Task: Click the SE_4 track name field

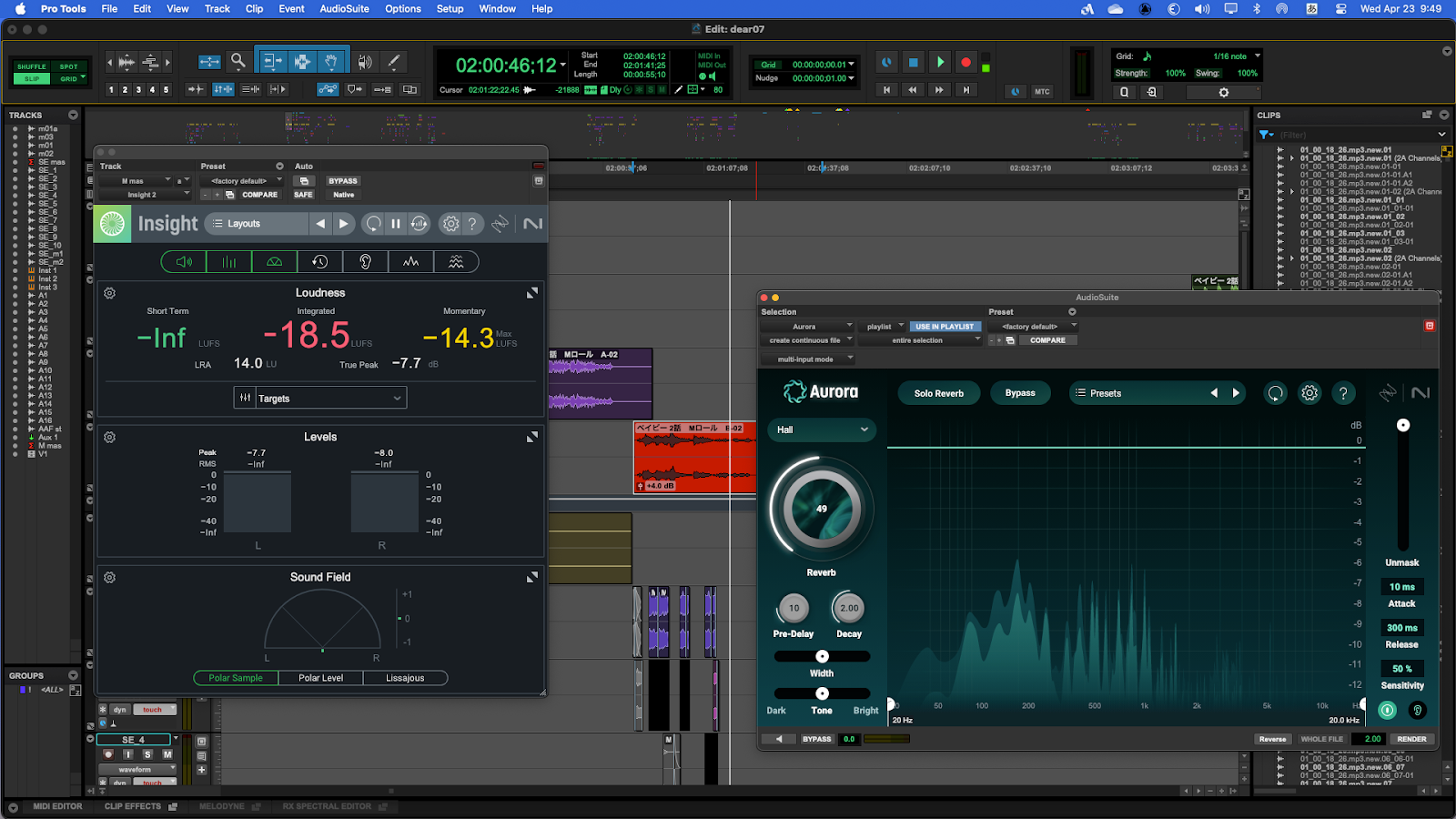Action: click(x=133, y=739)
